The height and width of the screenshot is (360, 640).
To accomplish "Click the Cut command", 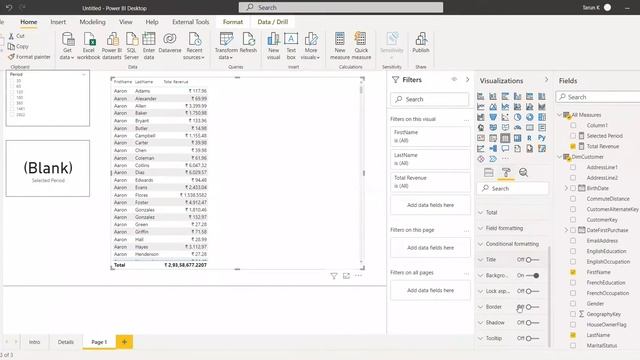I will tap(17, 36).
